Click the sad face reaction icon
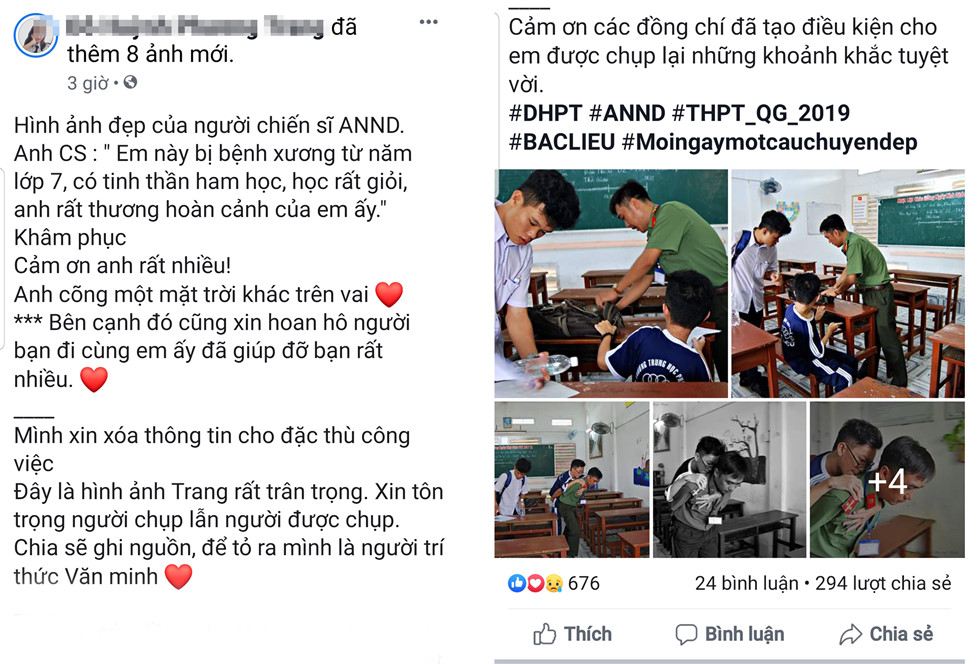This screenshot has width=980, height=664. 554,583
